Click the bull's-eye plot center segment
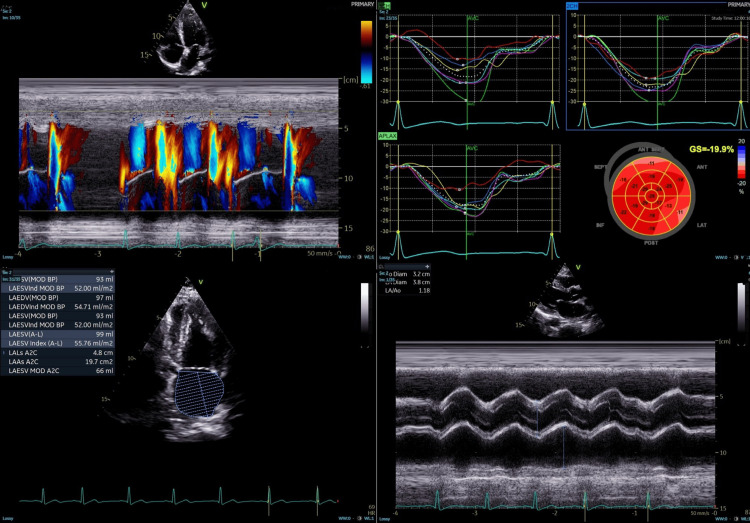 coord(651,196)
